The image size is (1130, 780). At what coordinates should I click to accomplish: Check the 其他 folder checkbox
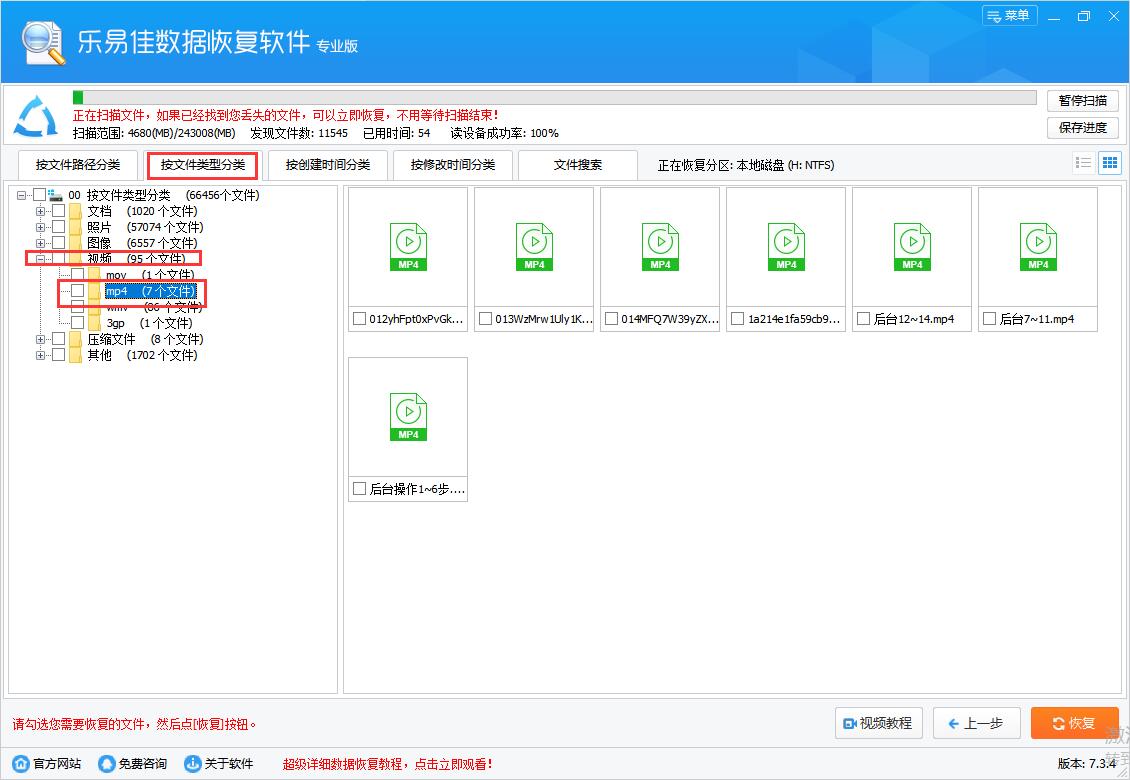tap(58, 354)
